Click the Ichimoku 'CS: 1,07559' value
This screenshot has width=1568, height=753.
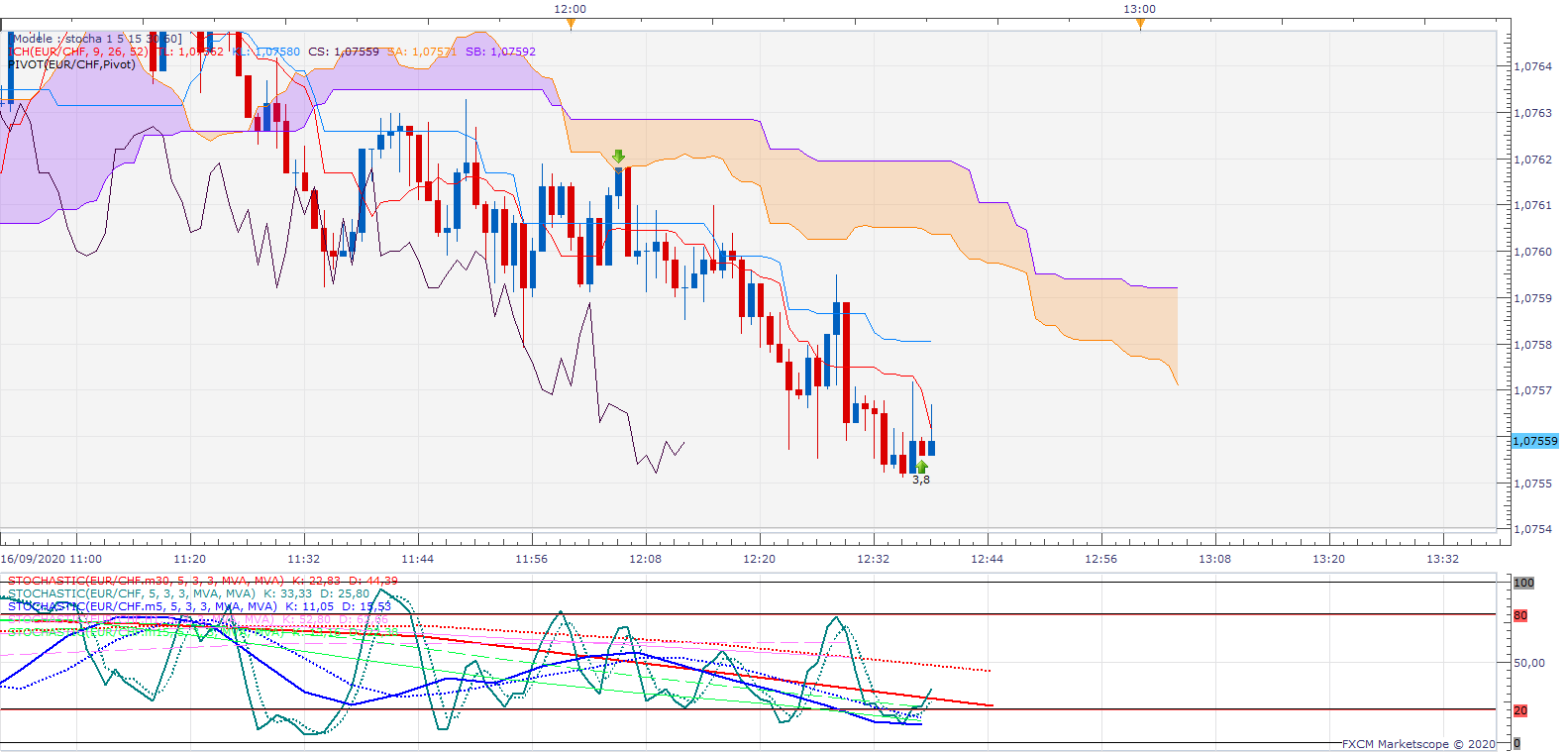point(344,52)
